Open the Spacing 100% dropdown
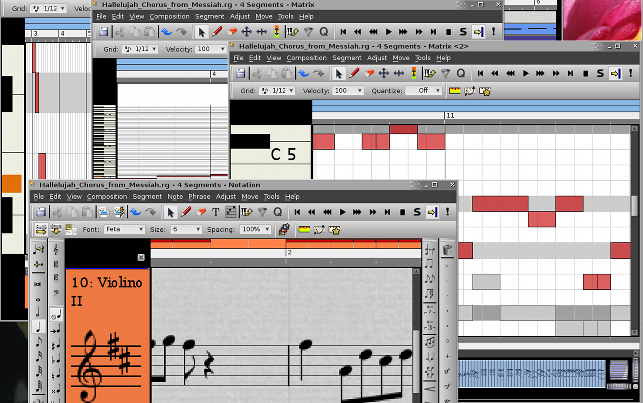 pyautogui.click(x=256, y=229)
